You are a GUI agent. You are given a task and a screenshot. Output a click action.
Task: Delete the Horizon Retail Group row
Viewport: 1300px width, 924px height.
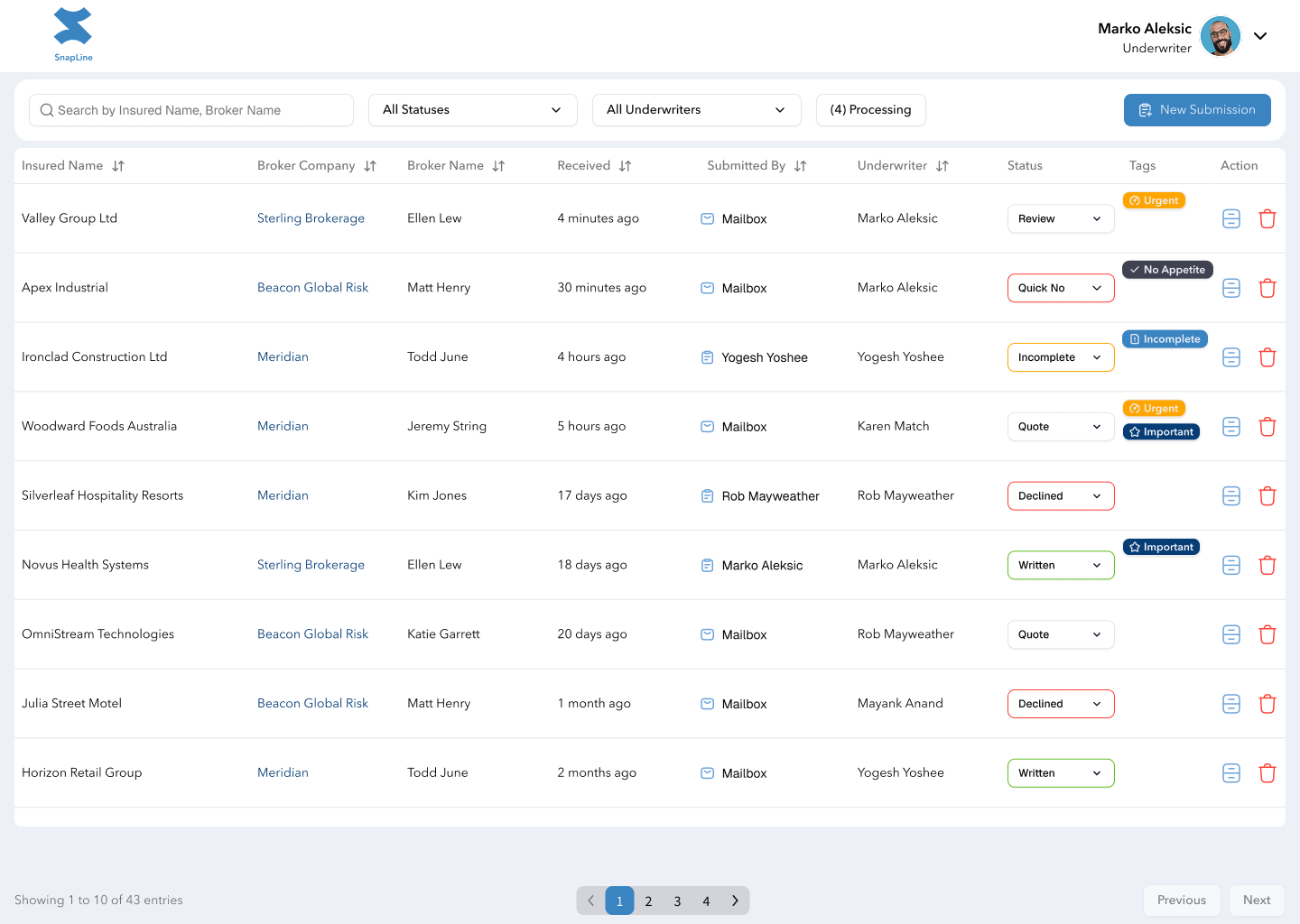point(1267,773)
